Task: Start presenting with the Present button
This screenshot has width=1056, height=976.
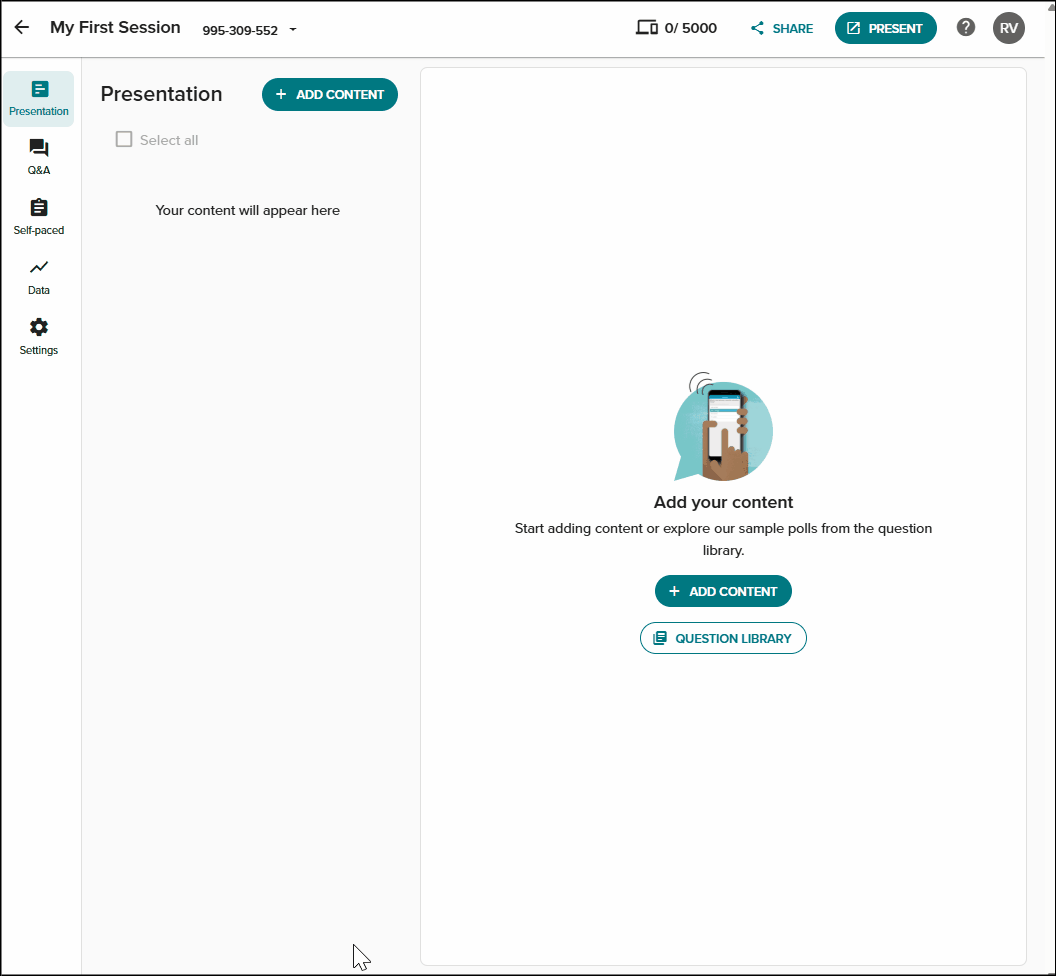Action: tap(885, 28)
